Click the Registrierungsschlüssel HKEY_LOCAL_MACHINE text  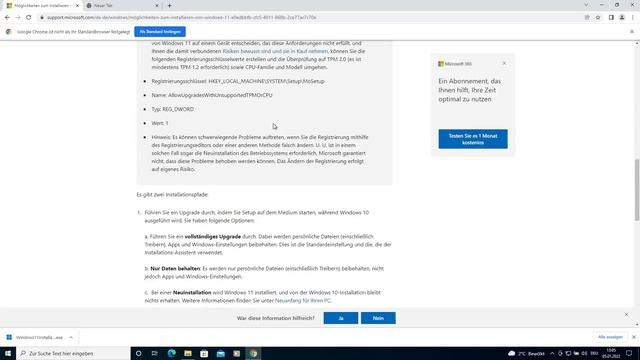(x=238, y=81)
